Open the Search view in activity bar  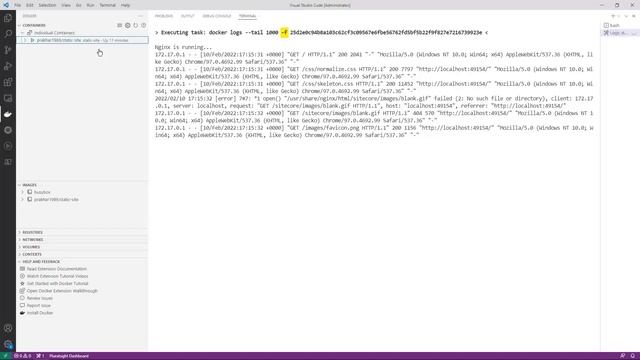coord(8,34)
